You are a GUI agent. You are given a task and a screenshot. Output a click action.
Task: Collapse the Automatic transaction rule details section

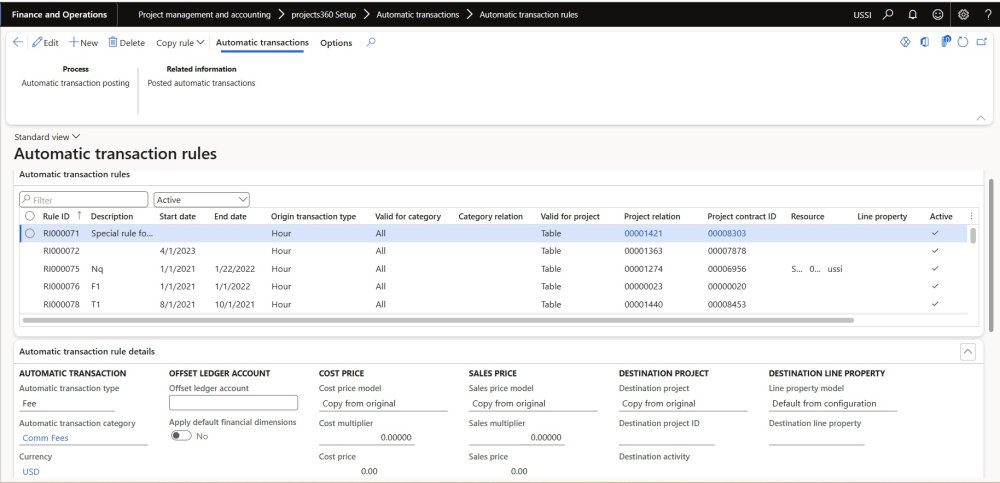tap(967, 351)
